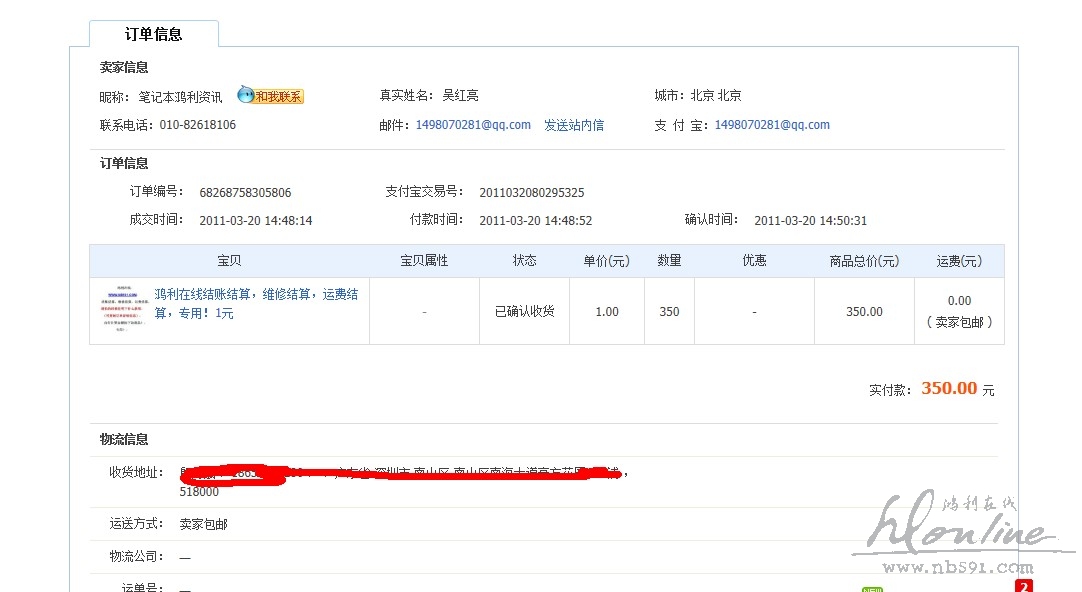The image size is (1082, 592).
Task: Open the seller's 支付宝 account link
Action: 772,125
